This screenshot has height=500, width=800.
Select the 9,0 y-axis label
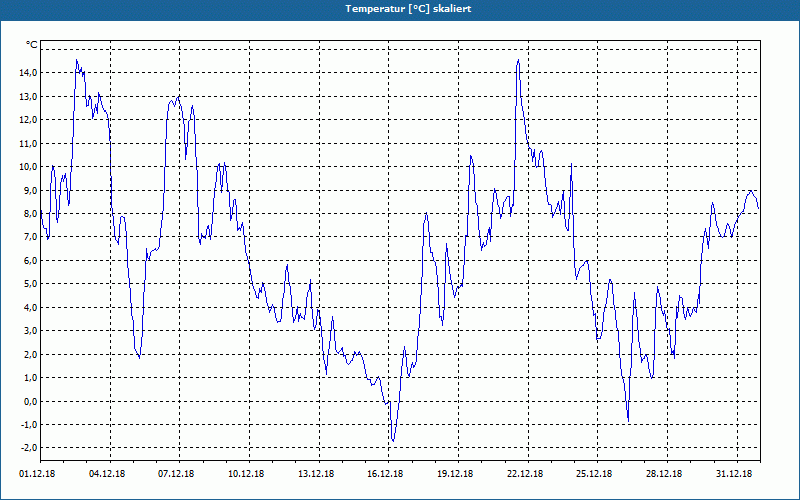[x=30, y=190]
